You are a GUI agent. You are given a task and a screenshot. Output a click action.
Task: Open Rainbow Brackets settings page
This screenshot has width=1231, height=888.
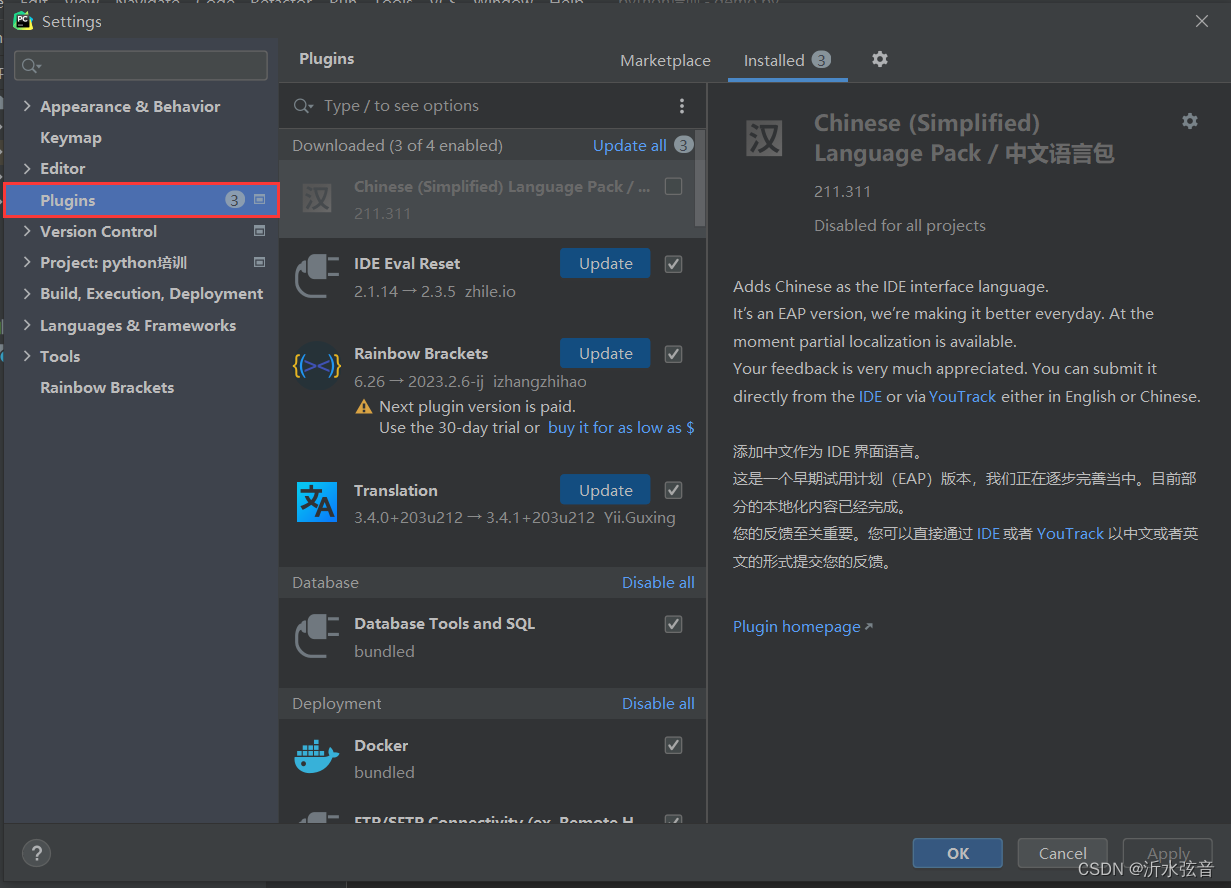coord(107,387)
